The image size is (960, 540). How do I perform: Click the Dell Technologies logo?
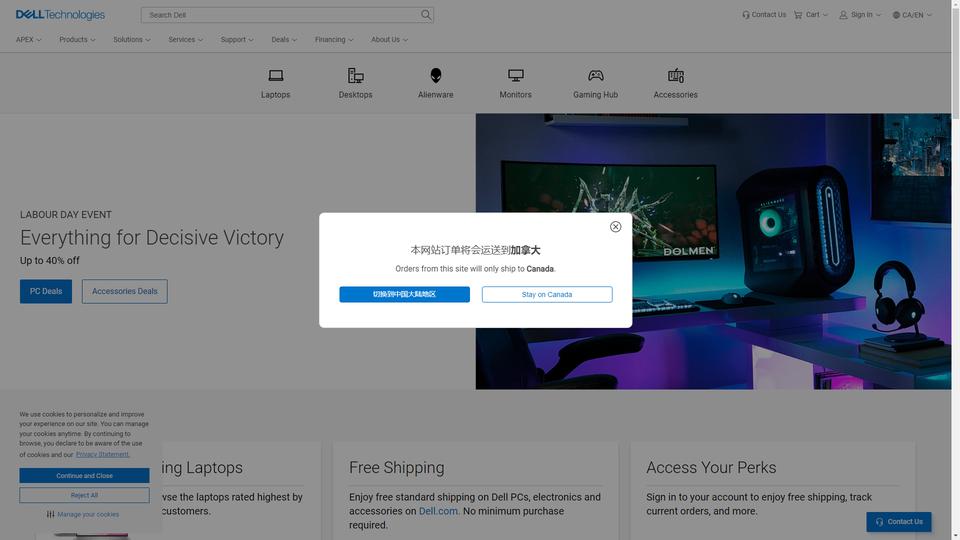point(60,15)
